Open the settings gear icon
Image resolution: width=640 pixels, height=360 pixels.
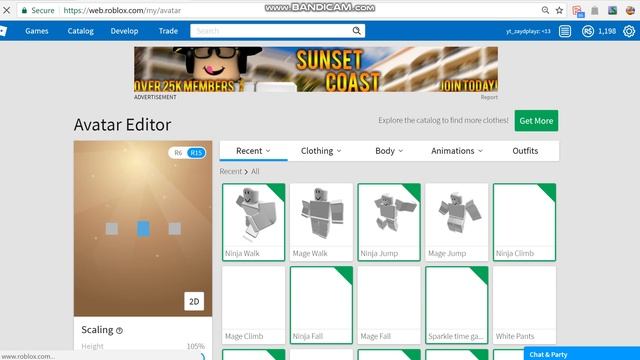[629, 31]
